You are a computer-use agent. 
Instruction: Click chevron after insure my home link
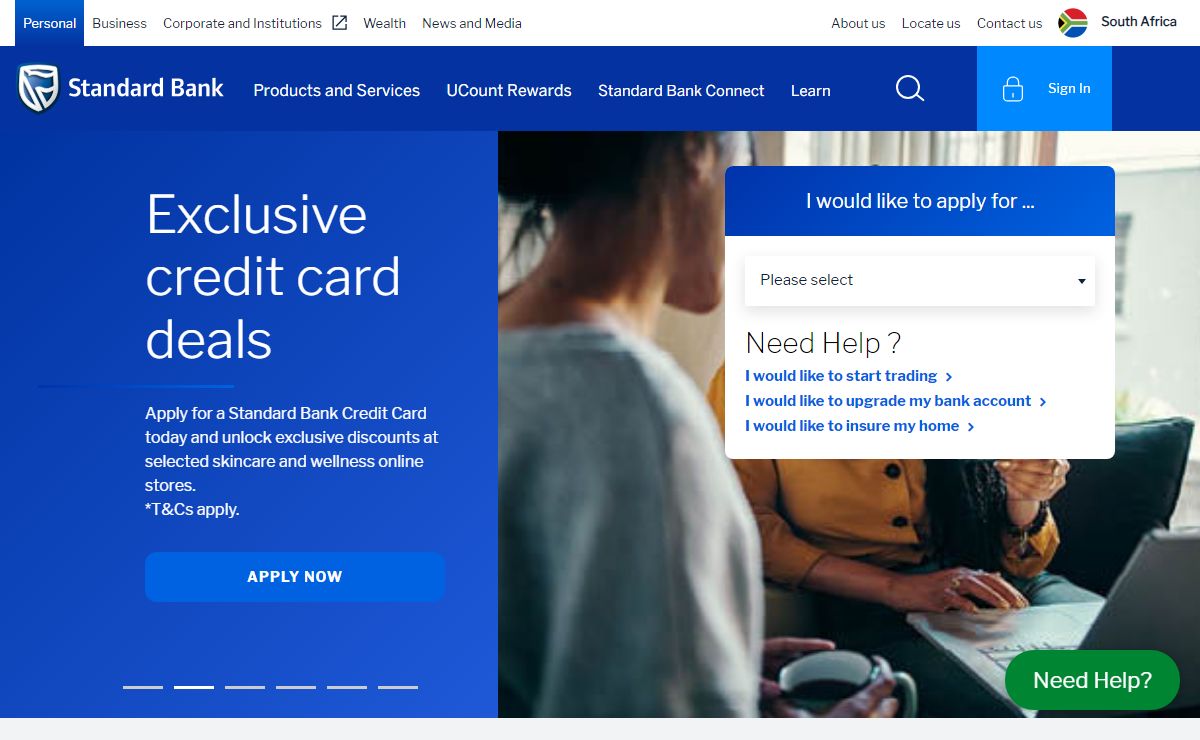[971, 427]
